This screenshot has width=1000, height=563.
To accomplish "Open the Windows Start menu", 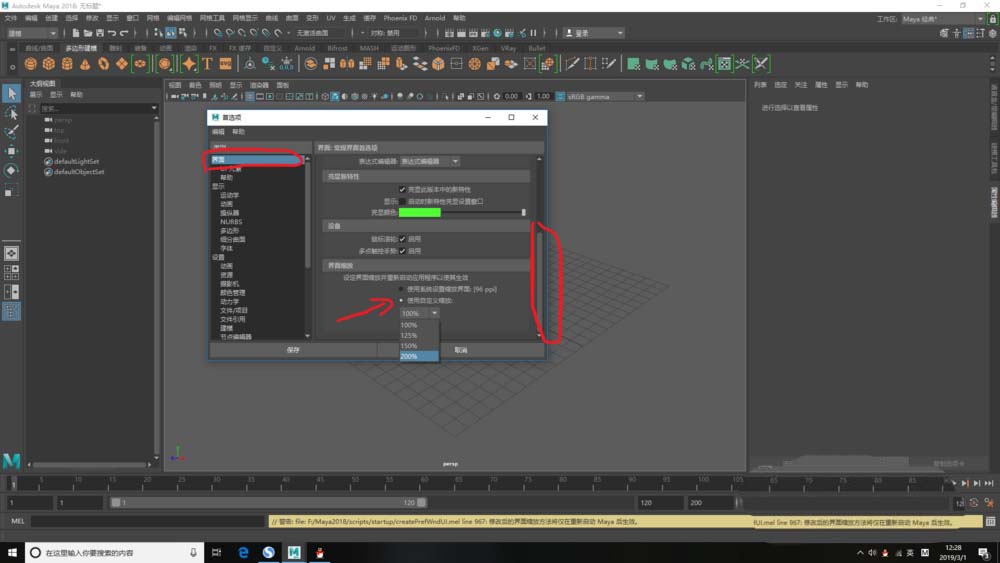I will pos(11,552).
